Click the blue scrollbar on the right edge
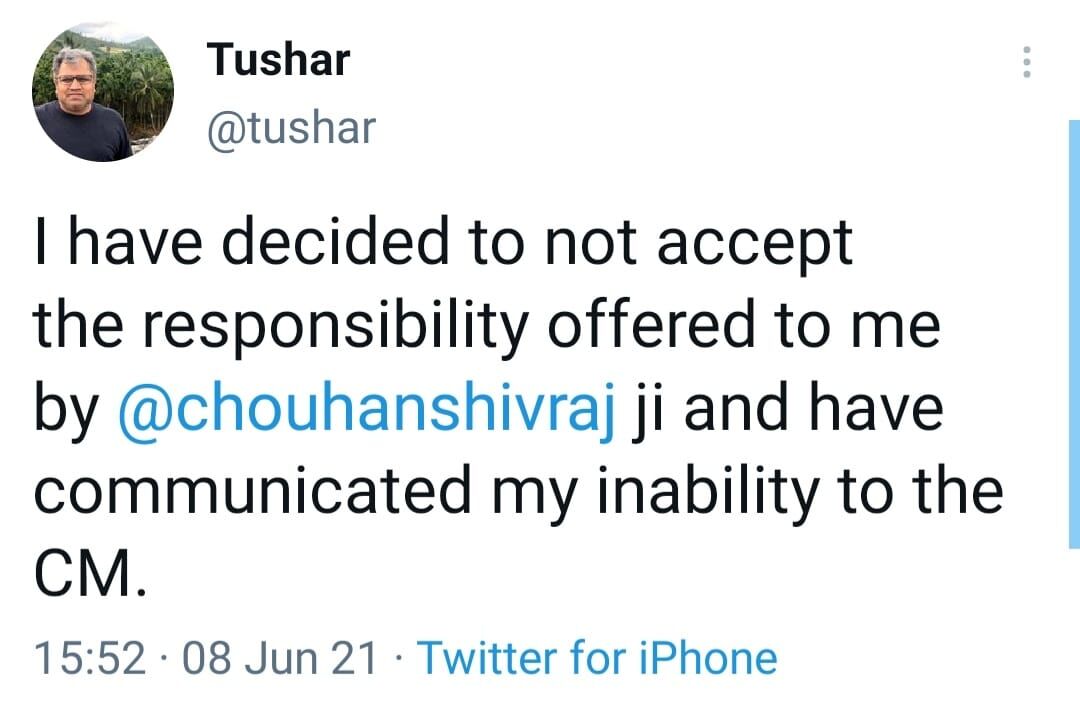 tap(1073, 330)
